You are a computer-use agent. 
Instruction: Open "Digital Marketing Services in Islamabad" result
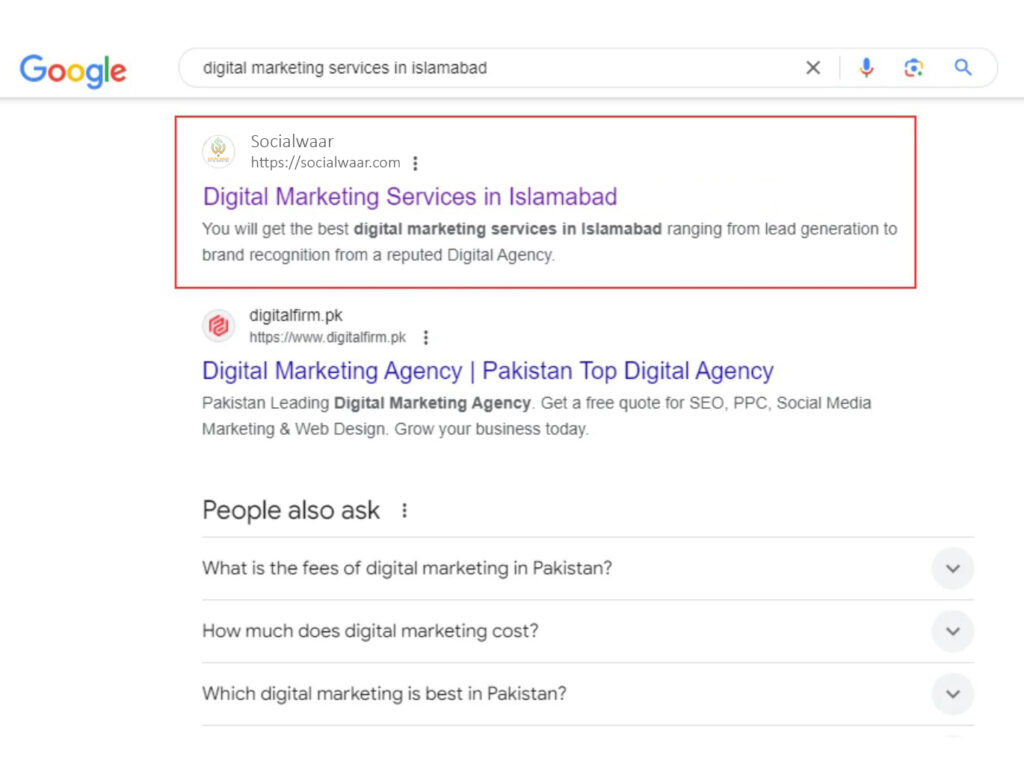(x=409, y=197)
